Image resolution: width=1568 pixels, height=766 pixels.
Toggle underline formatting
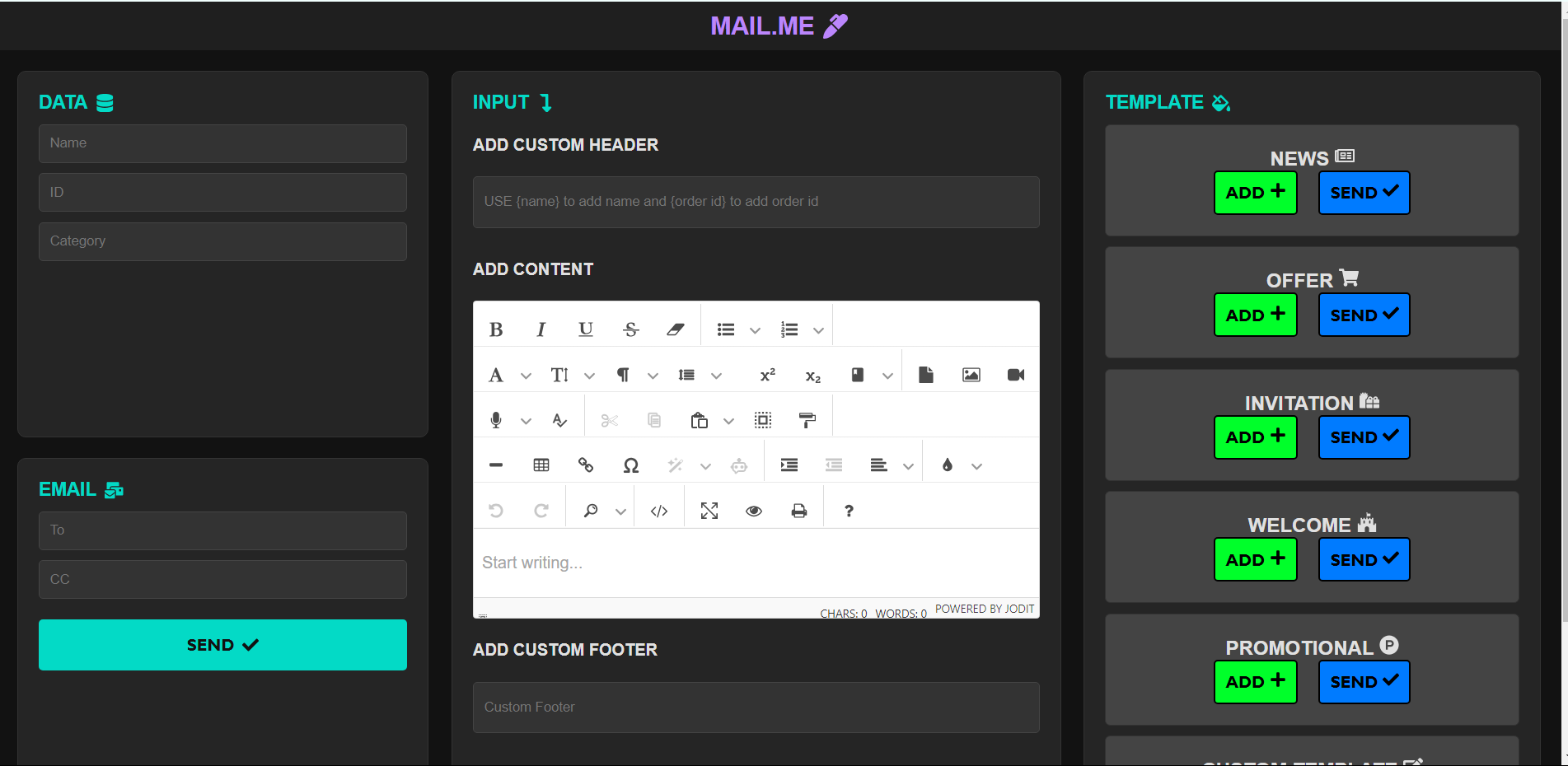pyautogui.click(x=585, y=329)
